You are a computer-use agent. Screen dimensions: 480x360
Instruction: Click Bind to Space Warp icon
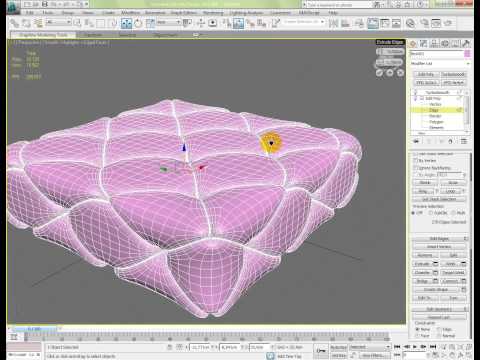pyautogui.click(x=38, y=23)
